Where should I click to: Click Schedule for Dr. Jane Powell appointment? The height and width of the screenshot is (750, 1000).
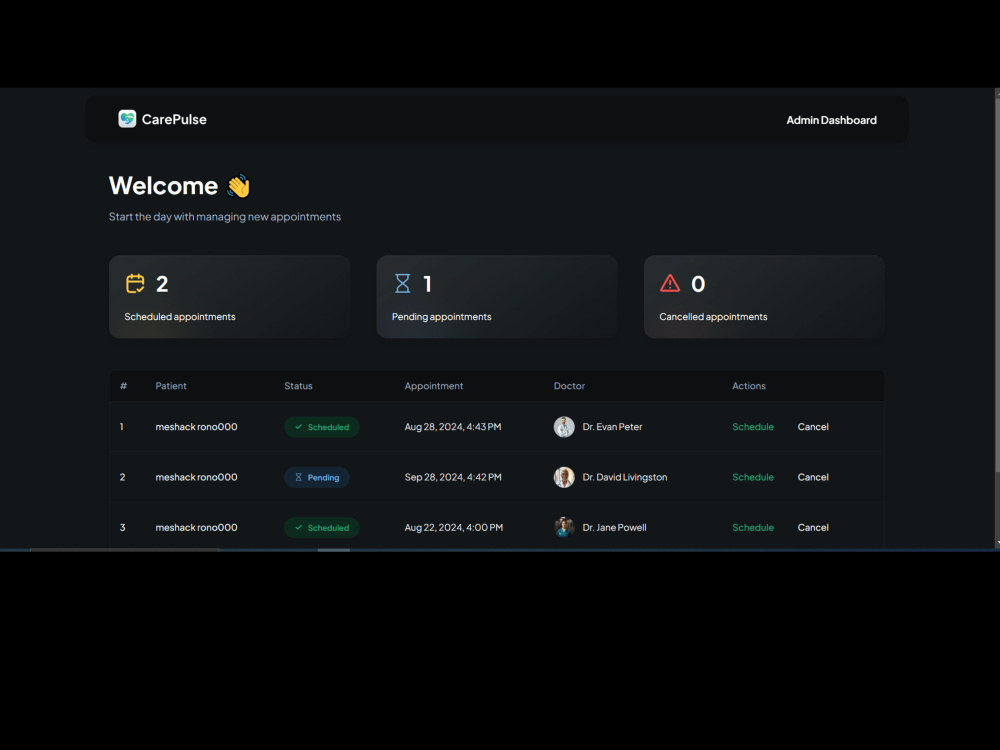[753, 527]
